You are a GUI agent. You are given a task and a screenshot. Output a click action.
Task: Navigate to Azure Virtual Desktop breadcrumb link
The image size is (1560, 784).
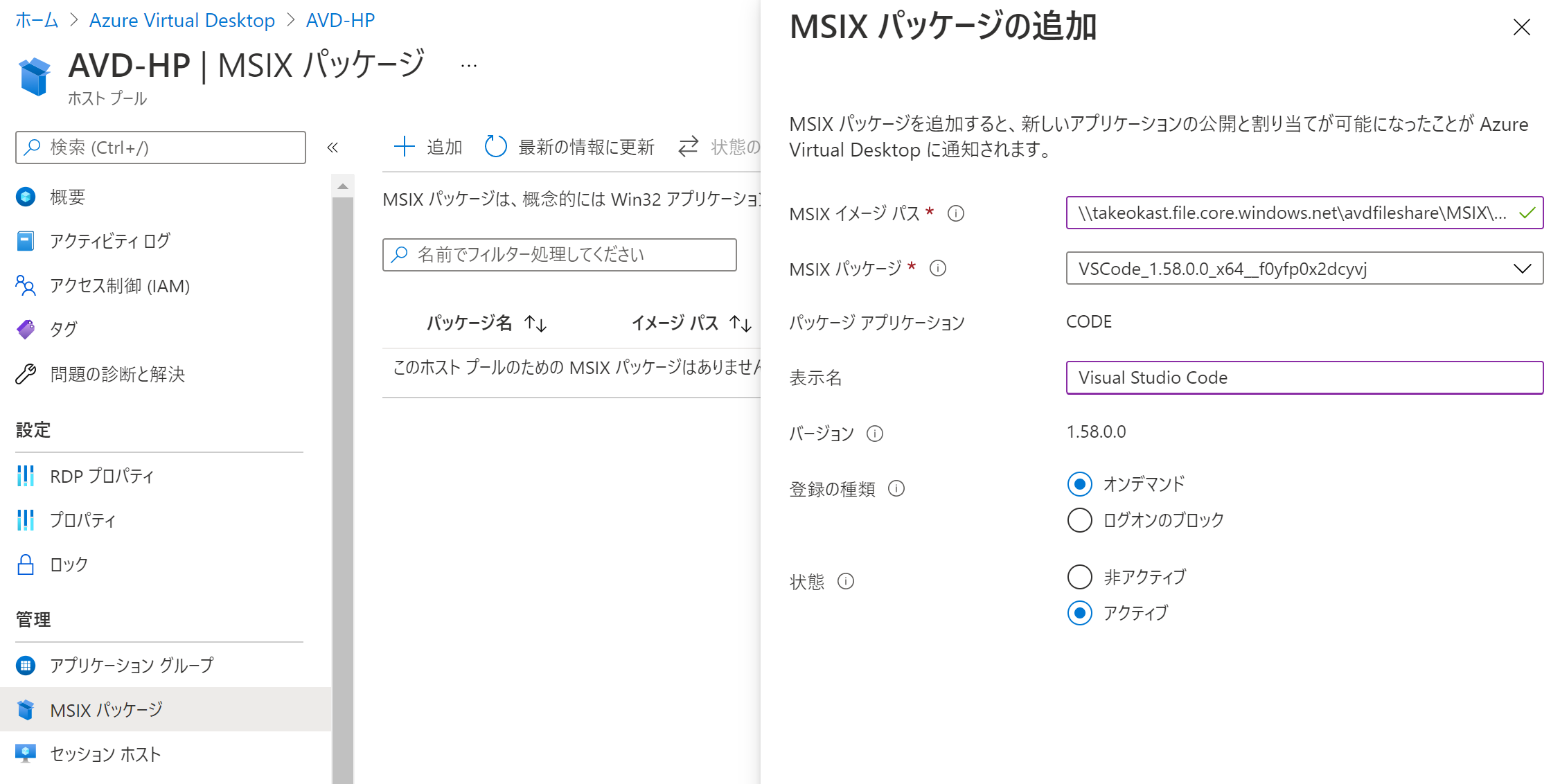[x=181, y=20]
